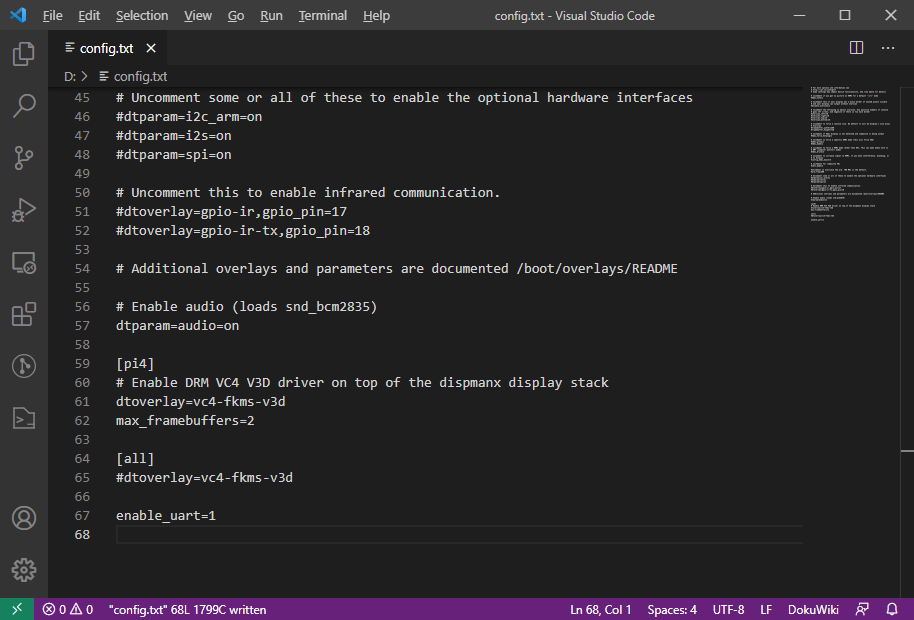The width and height of the screenshot is (914, 620).
Task: Click the Additional overlays comment line
Action: click(396, 269)
